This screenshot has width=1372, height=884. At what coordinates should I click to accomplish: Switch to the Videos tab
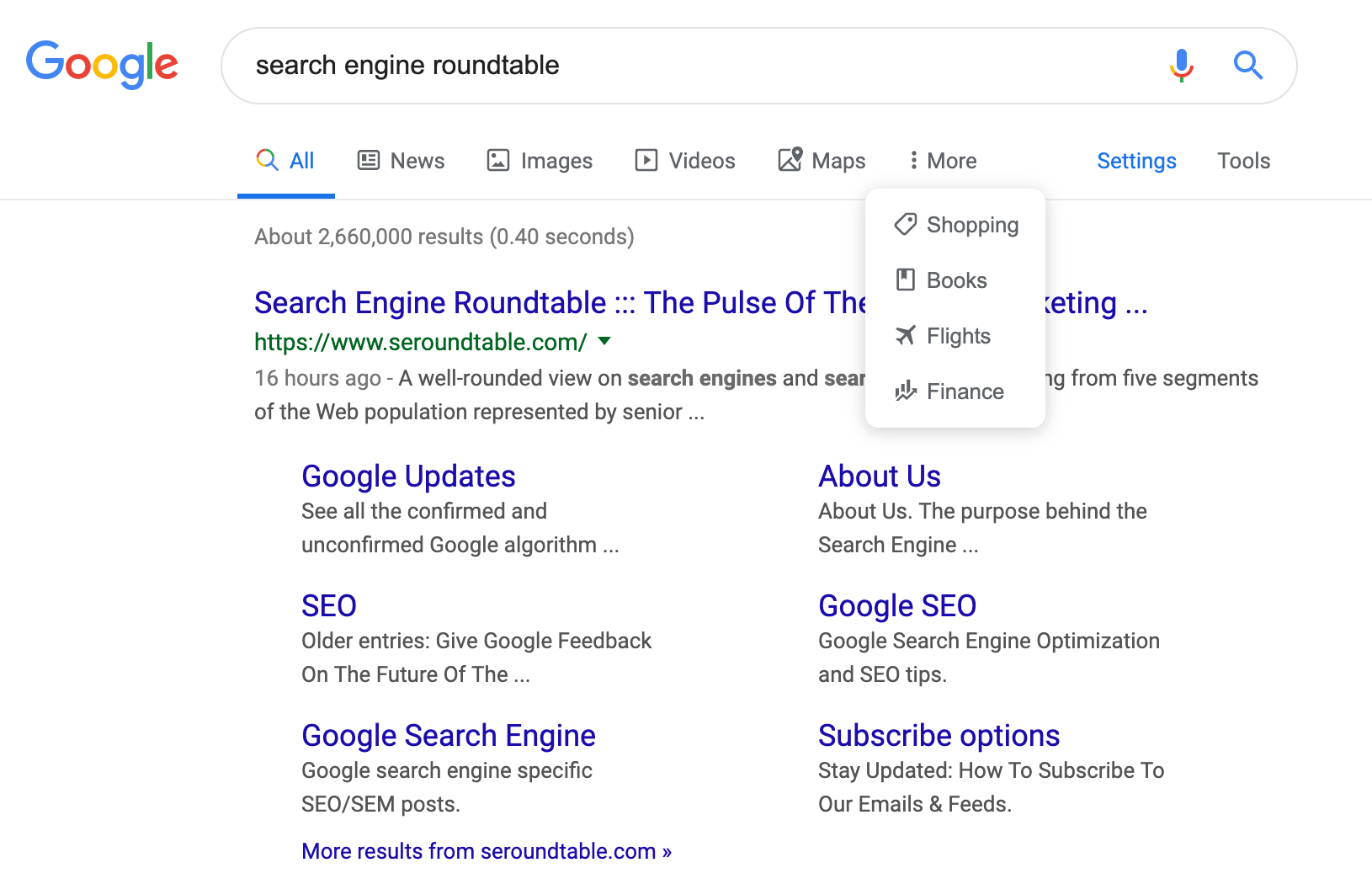pyautogui.click(x=685, y=160)
